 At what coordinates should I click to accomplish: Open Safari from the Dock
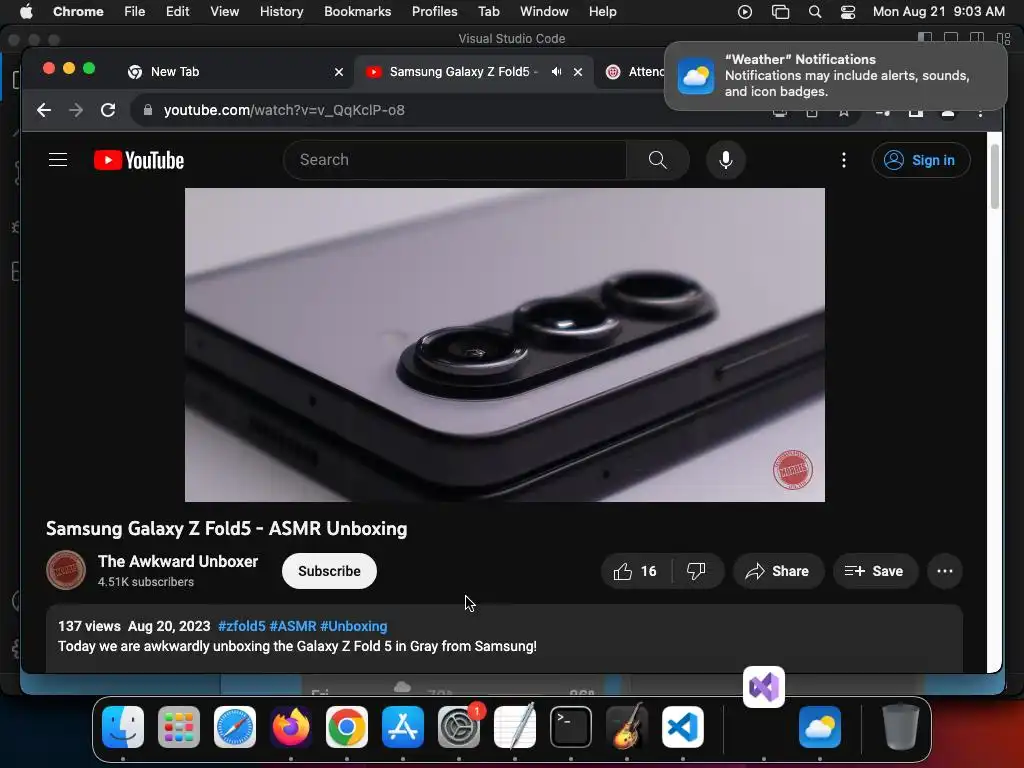pos(235,727)
